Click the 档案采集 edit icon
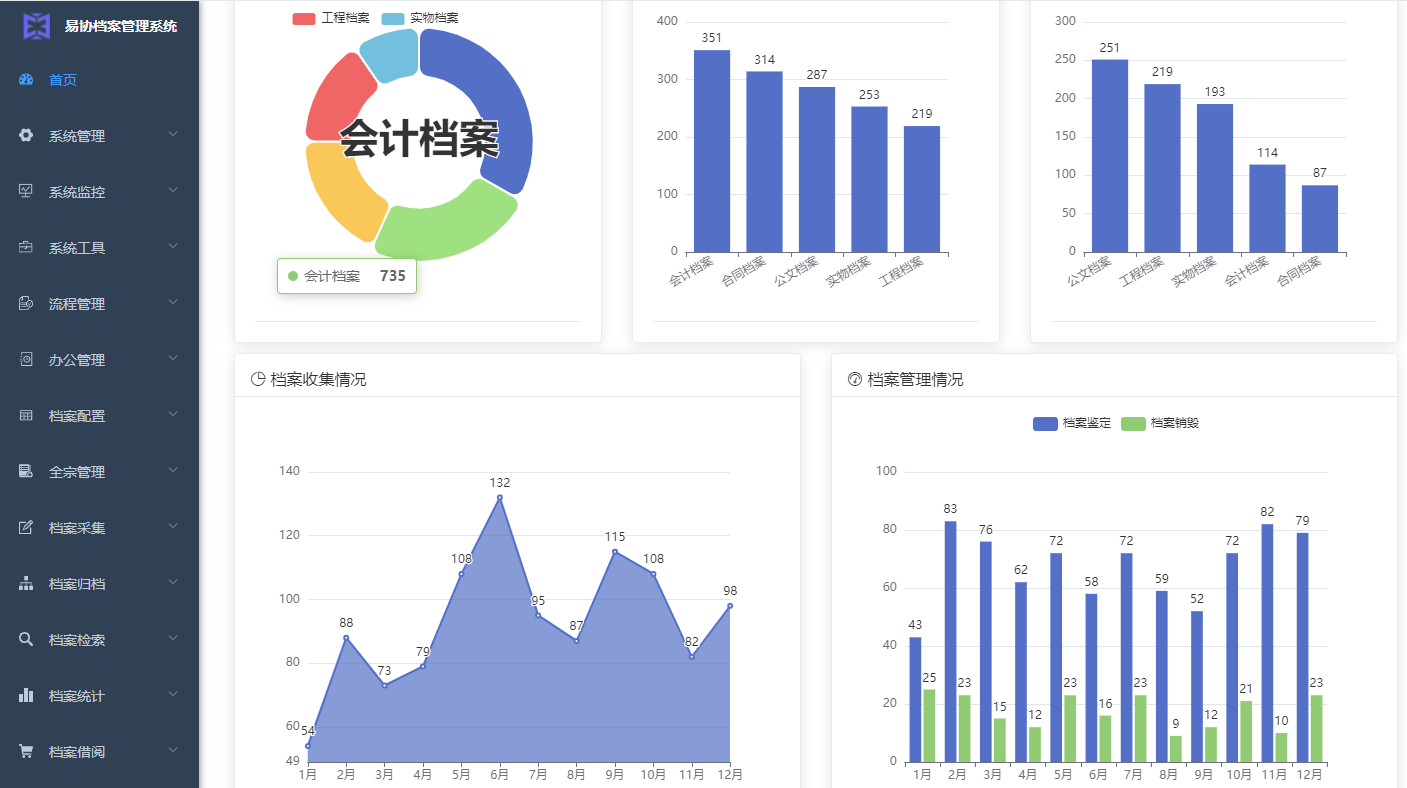This screenshot has height=788, width=1407. [x=26, y=528]
